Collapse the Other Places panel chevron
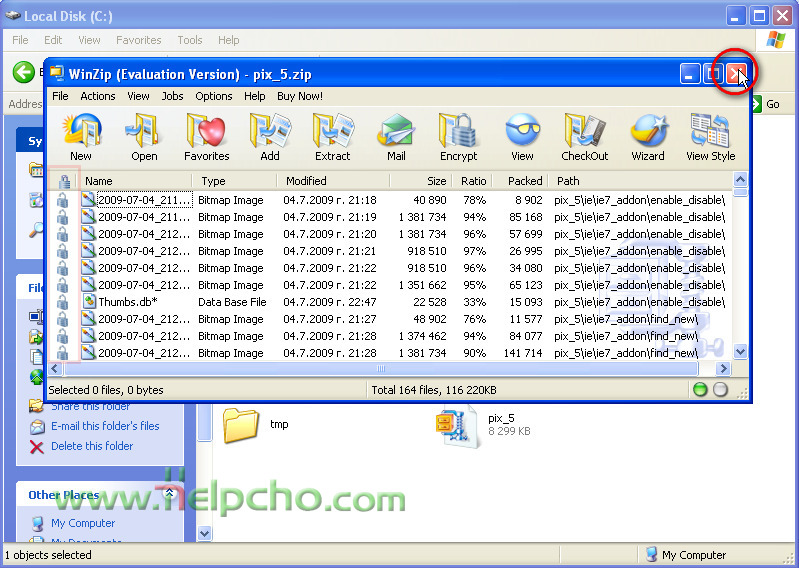This screenshot has width=799, height=568. (170, 493)
